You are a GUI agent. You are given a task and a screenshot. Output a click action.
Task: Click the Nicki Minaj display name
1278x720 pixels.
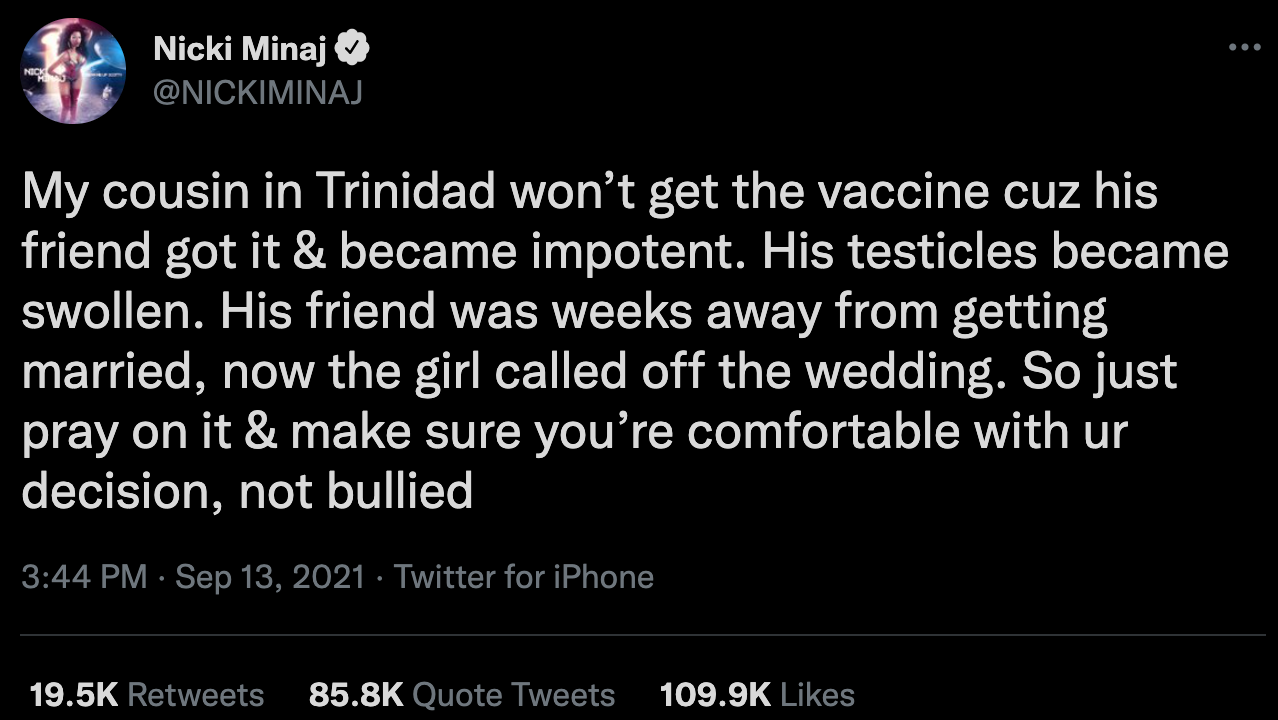coord(243,49)
